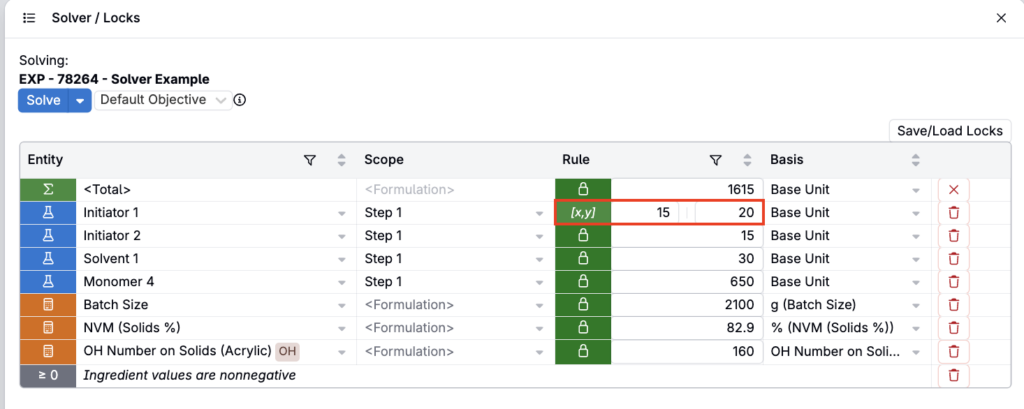Remove the Total row with red X
The width and height of the screenshot is (1024, 409).
(953, 190)
